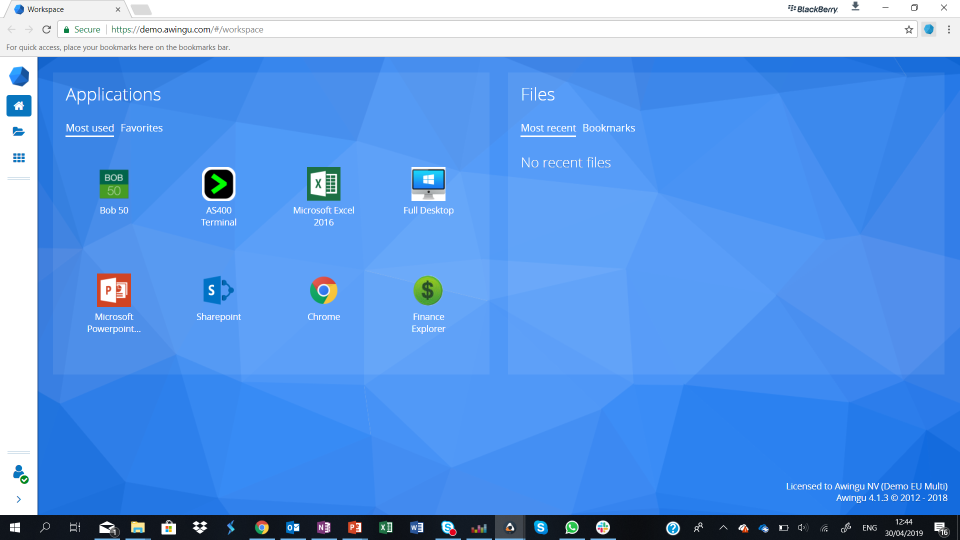Open WhatsApp from the taskbar

[572, 527]
